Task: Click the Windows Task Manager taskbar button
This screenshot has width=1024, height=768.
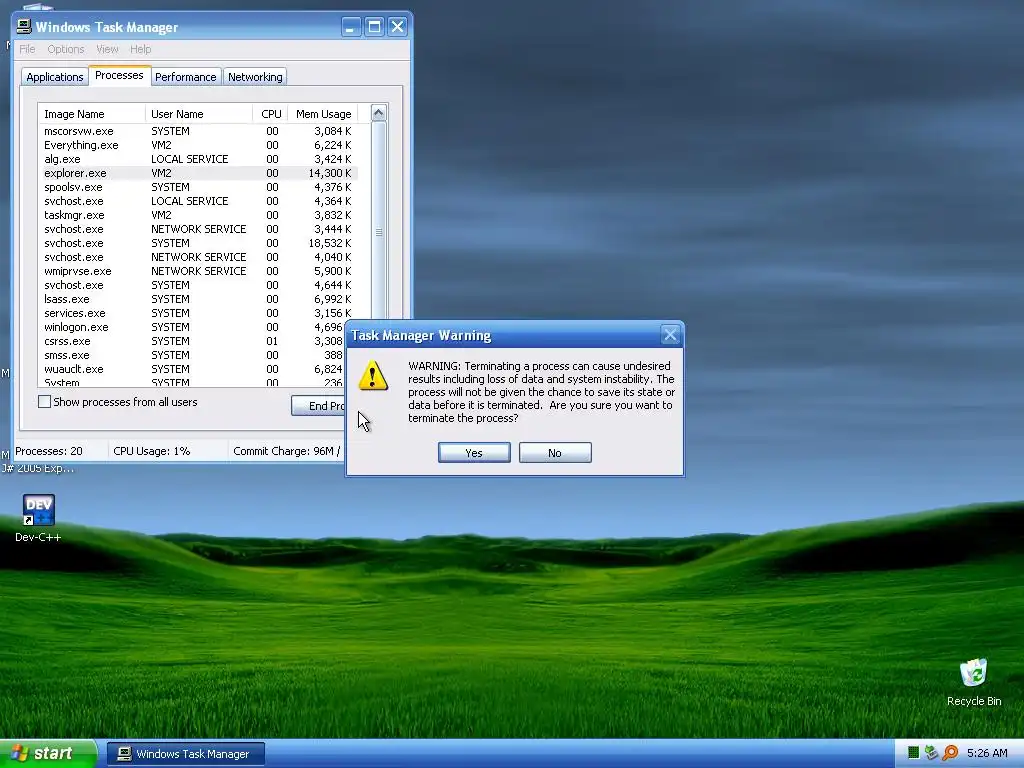Action: [185, 754]
